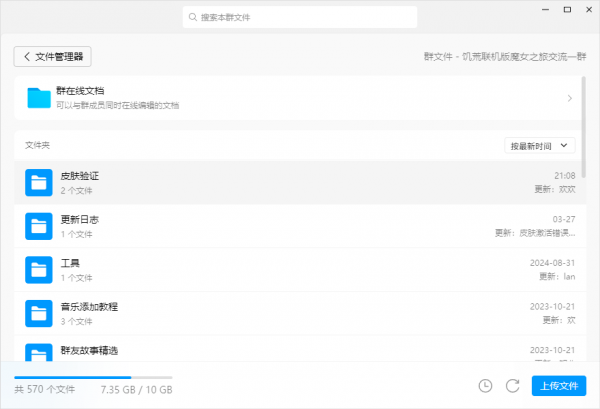Image resolution: width=600 pixels, height=409 pixels.
Task: Click the 更新日志 folder name
Action: [79, 219]
